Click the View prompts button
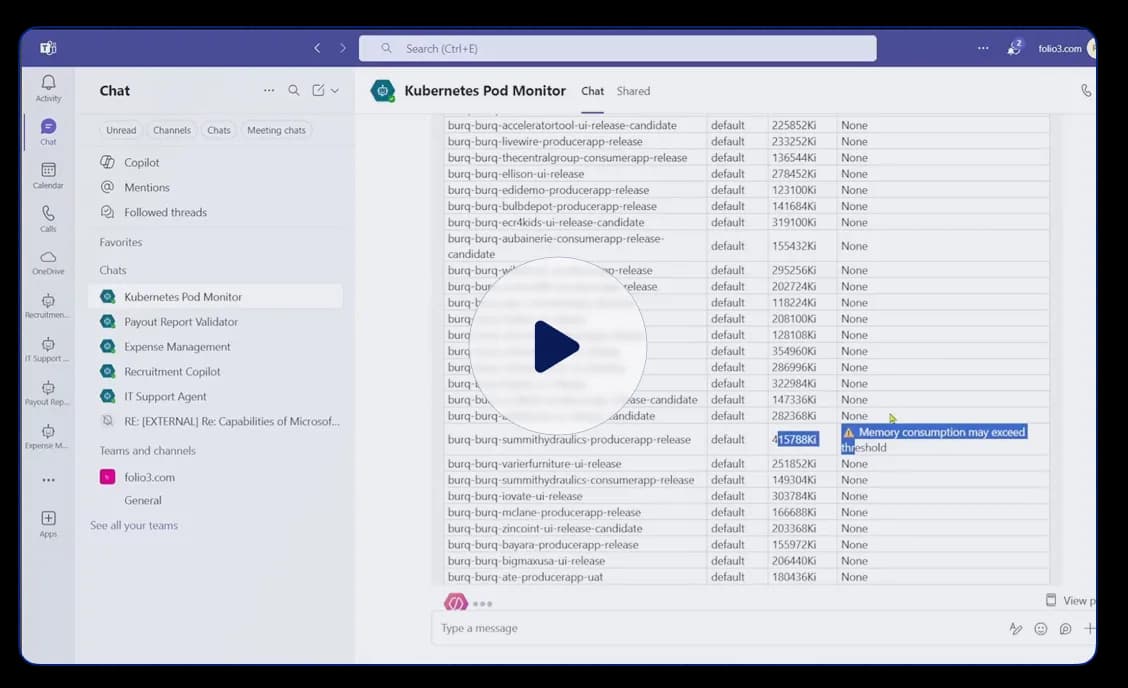This screenshot has width=1128, height=688. click(1070, 600)
